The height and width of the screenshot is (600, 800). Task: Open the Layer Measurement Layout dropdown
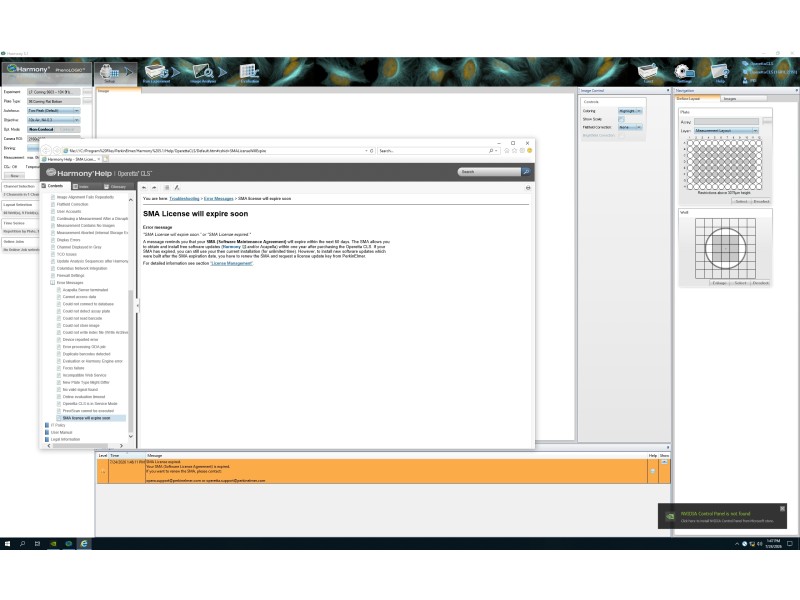click(726, 131)
